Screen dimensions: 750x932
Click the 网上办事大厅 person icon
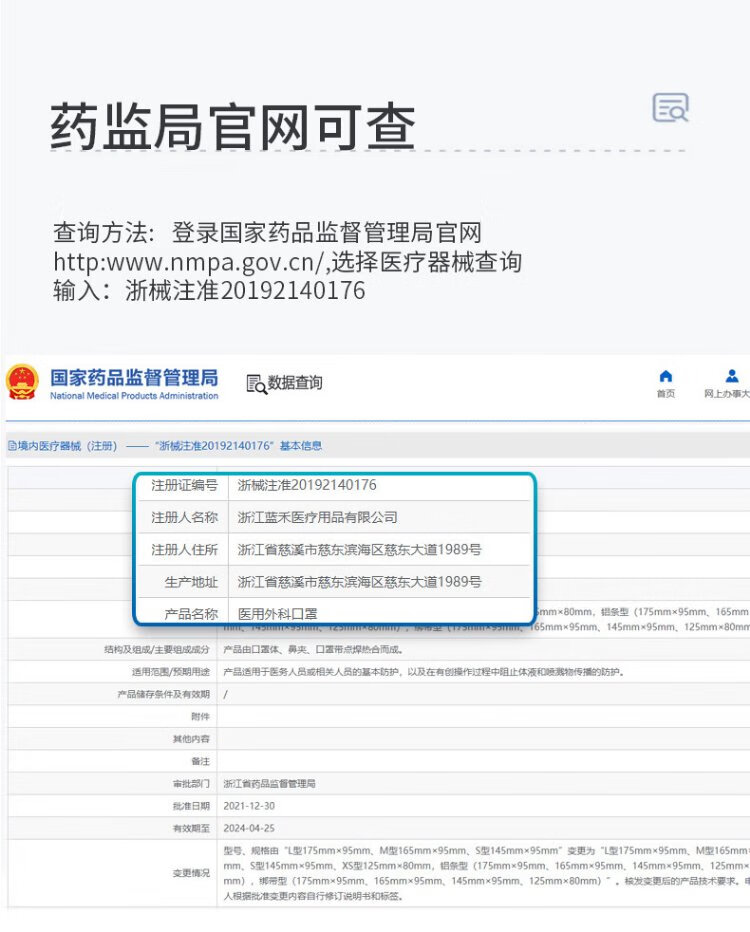[732, 376]
